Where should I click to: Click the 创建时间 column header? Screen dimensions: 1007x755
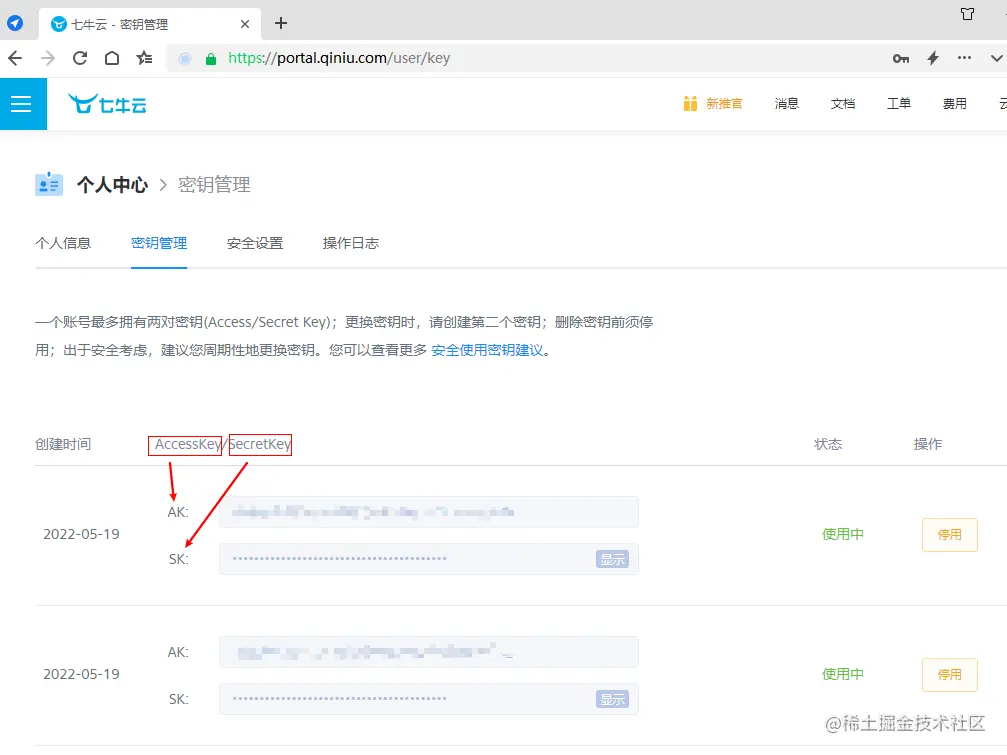tap(63, 444)
